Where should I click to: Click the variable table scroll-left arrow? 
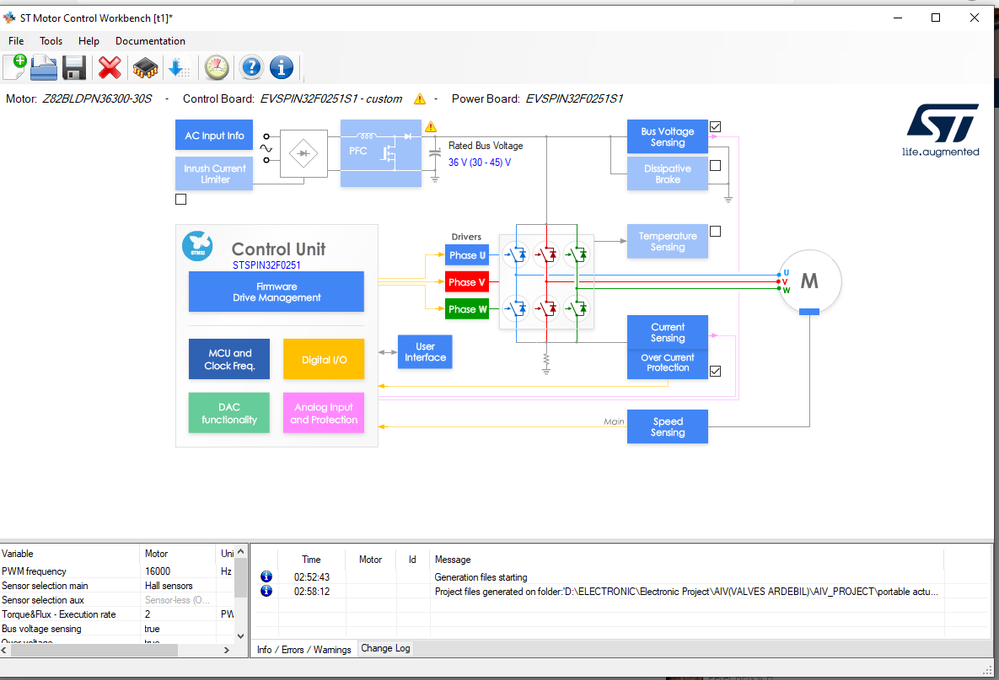point(4,650)
